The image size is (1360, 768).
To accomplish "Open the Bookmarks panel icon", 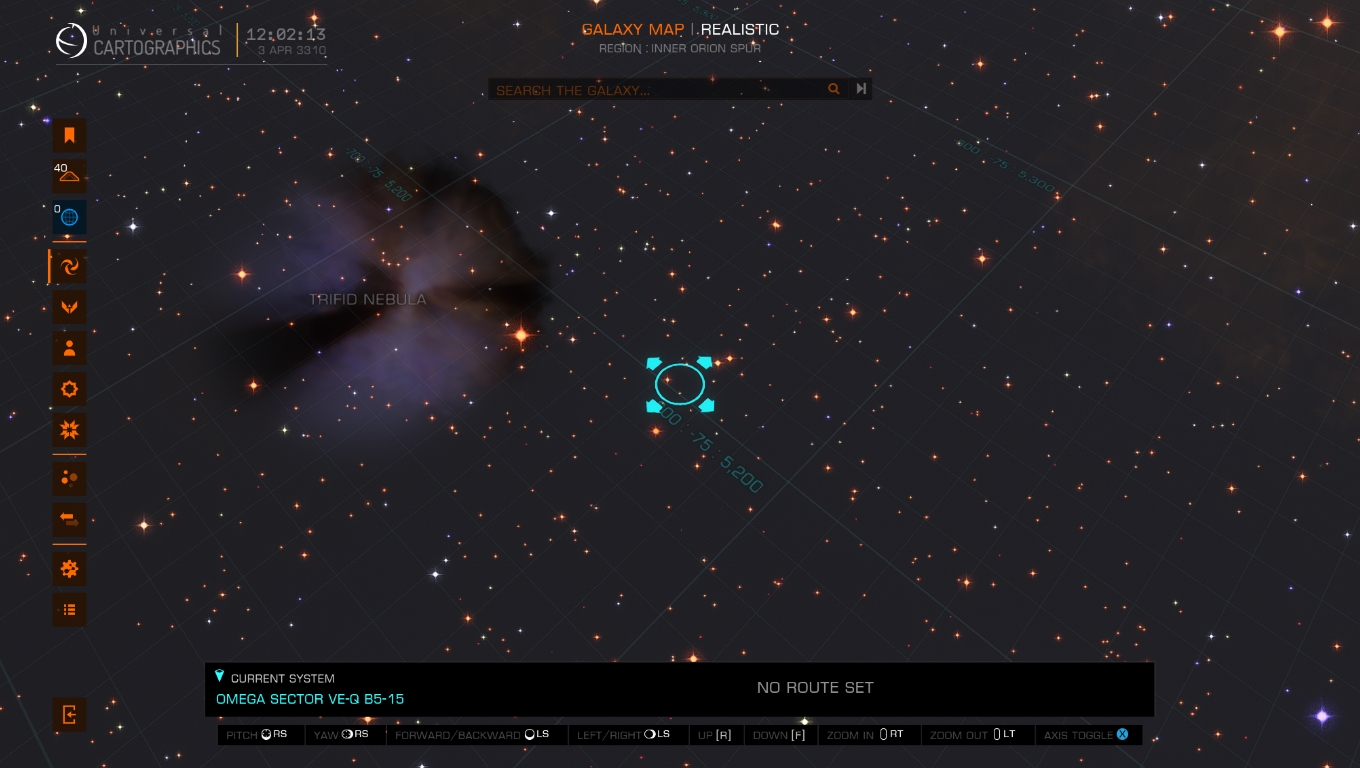I will (69, 135).
